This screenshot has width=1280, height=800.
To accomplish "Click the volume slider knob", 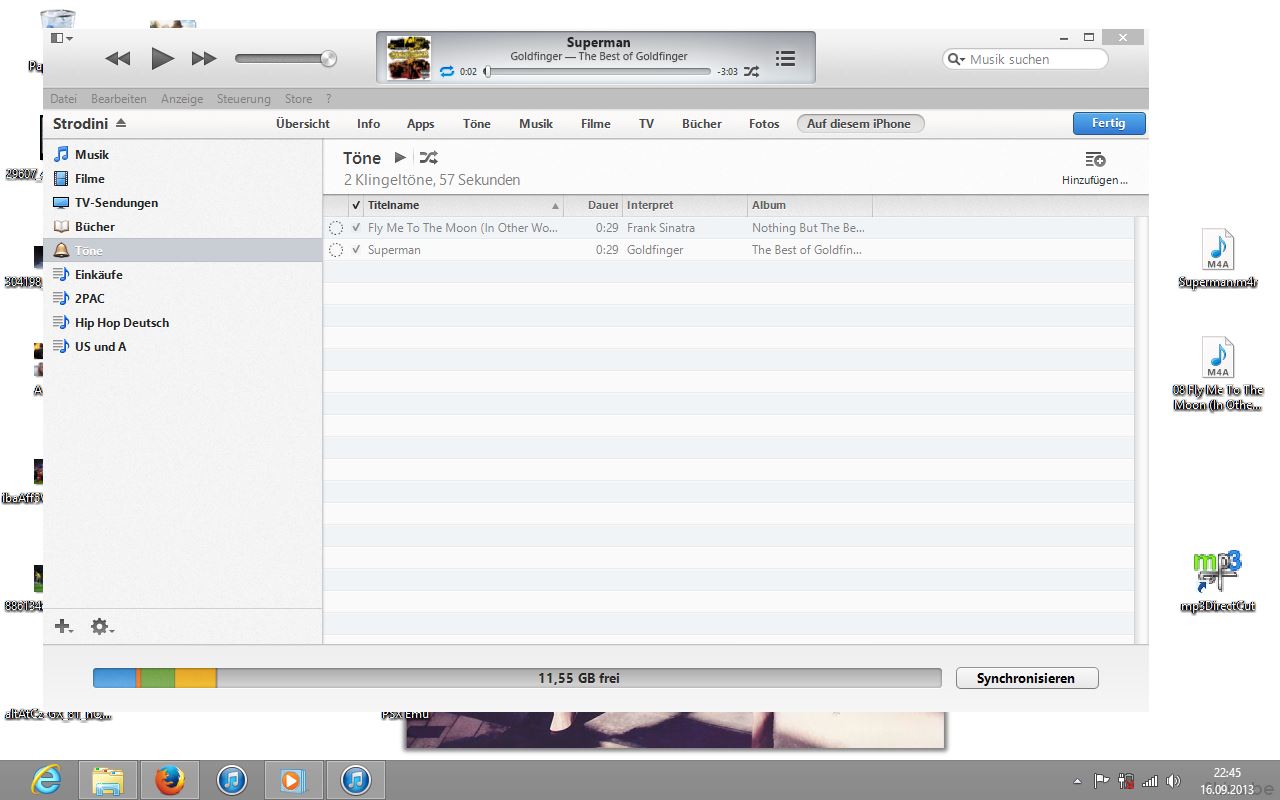I will (x=328, y=59).
